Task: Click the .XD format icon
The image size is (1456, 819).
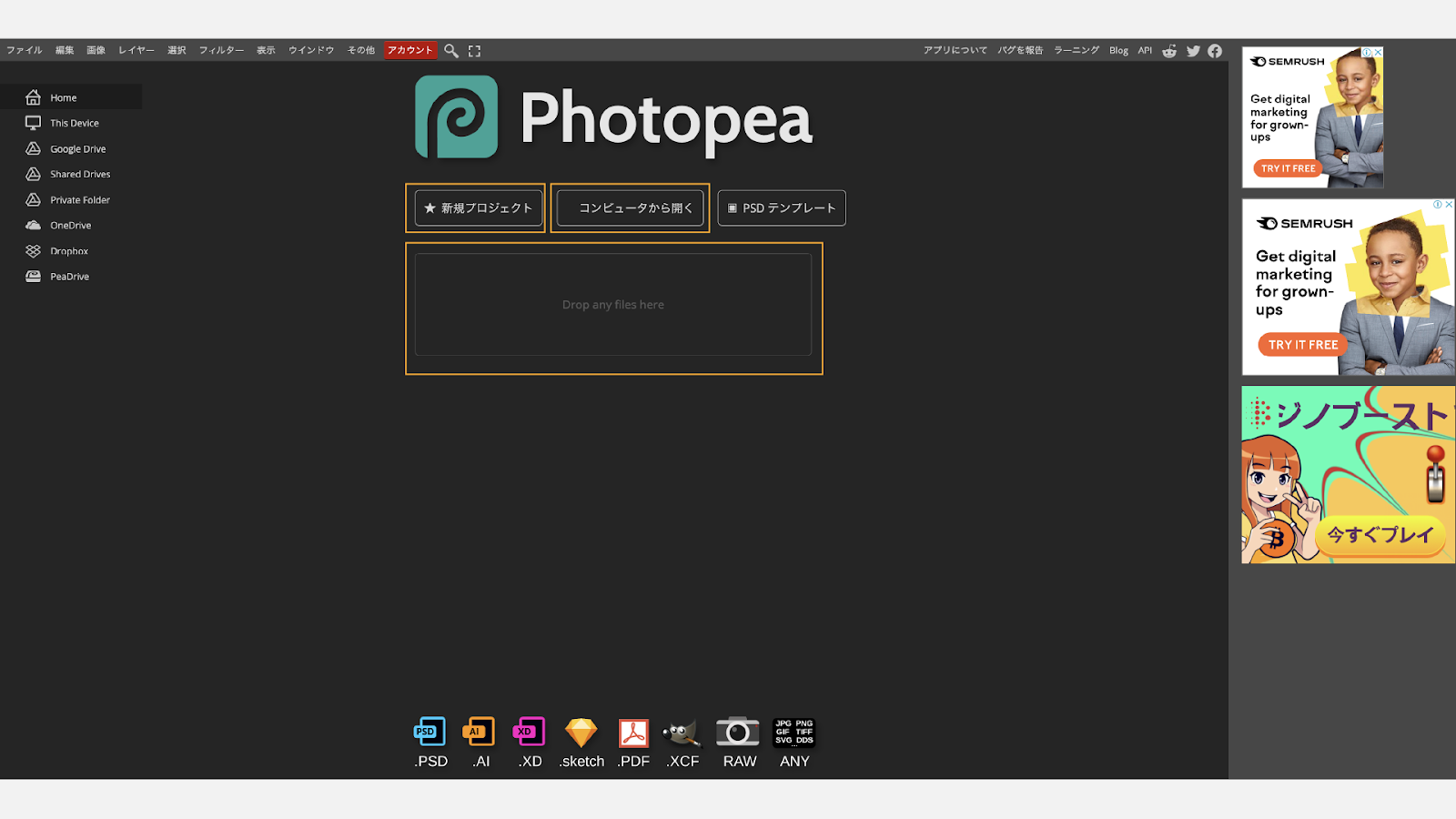Action: click(x=529, y=732)
